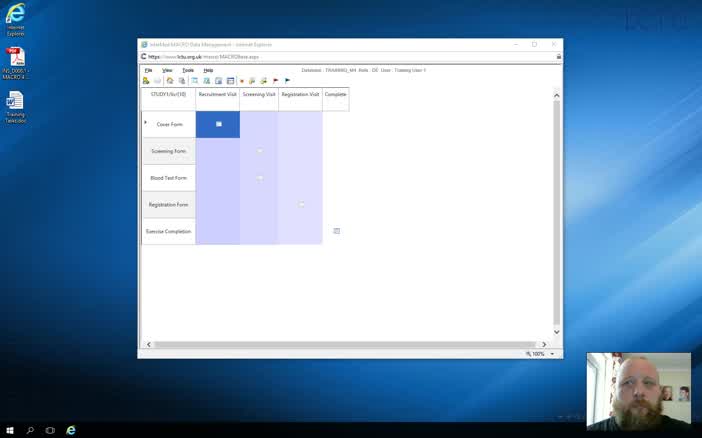The height and width of the screenshot is (438, 702).
Task: Click the taskbar search magnifier icon
Action: coord(30,430)
